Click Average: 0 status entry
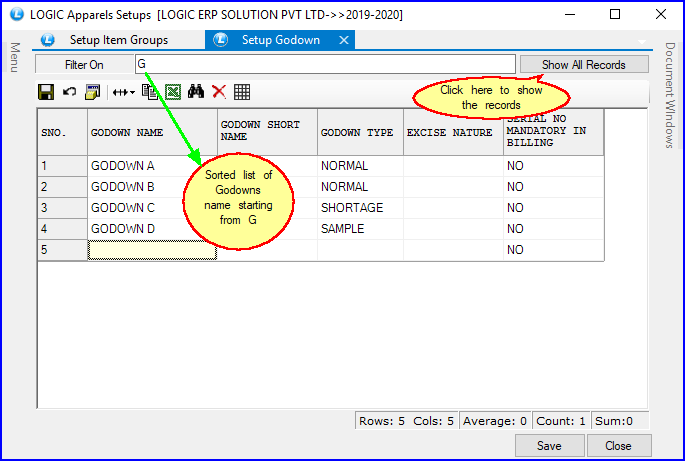This screenshot has height=461, width=685. (495, 421)
